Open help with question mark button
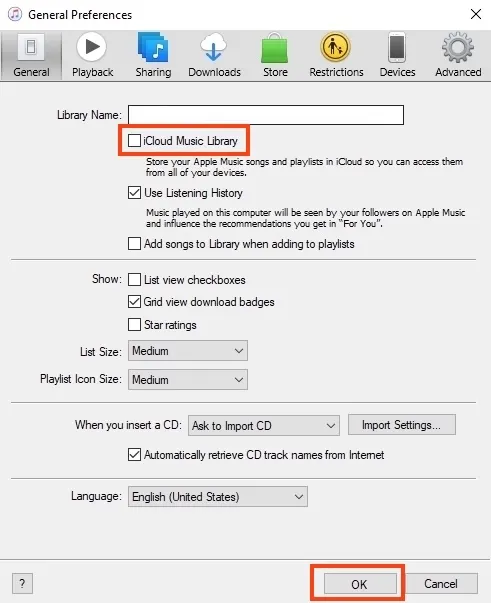The height and width of the screenshot is (603, 491). pyautogui.click(x=22, y=584)
